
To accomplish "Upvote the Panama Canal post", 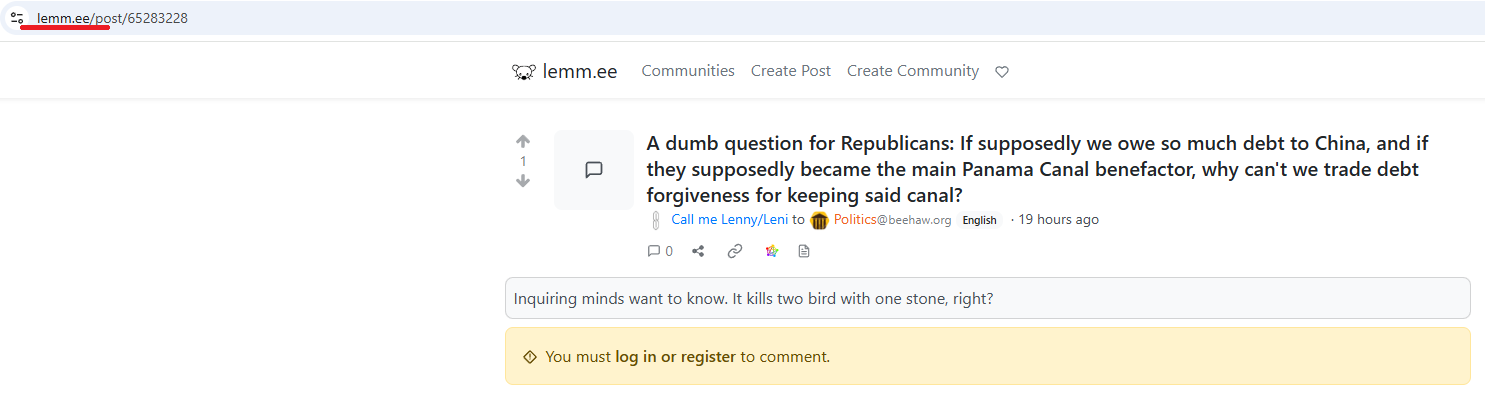I will (523, 142).
